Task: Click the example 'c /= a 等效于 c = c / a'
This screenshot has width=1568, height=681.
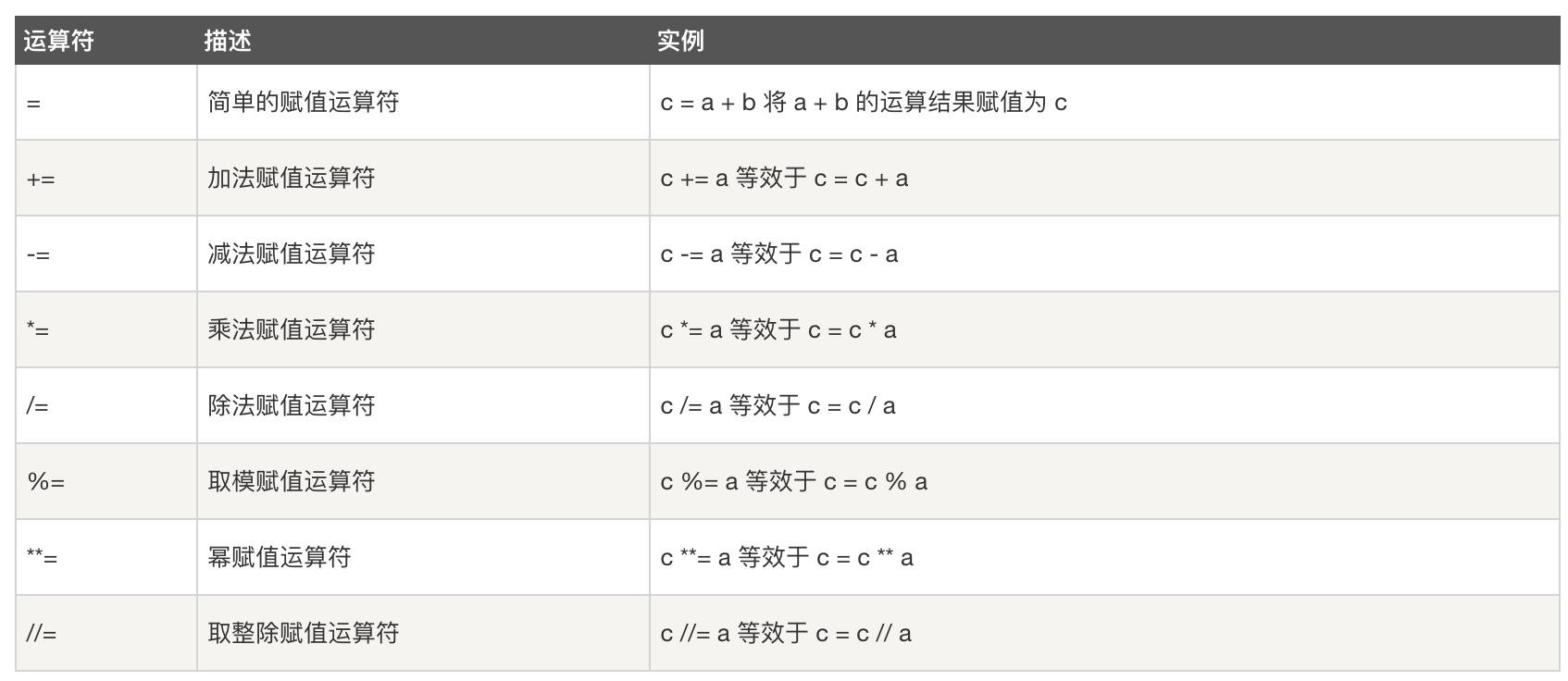Action: click(x=778, y=405)
